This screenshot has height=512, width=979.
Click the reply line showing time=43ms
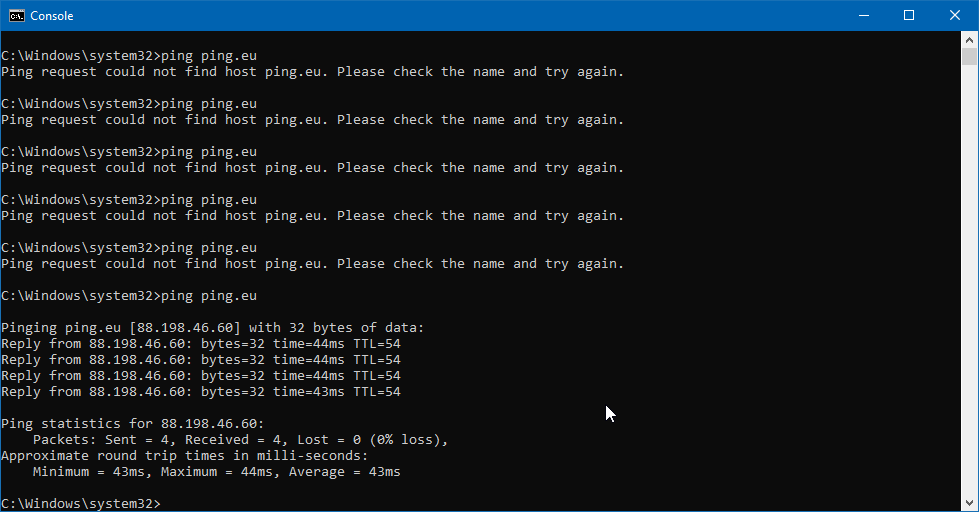[200, 391]
